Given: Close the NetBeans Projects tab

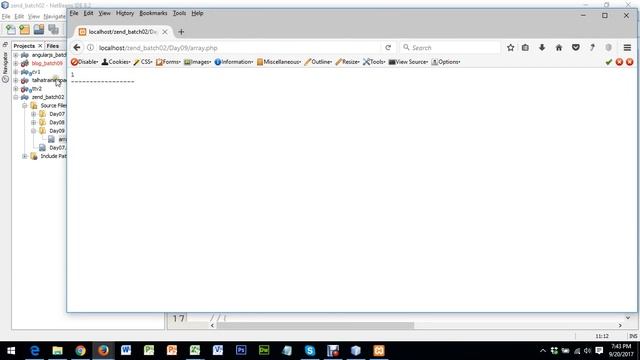Looking at the screenshot, I should pyautogui.click(x=40, y=46).
